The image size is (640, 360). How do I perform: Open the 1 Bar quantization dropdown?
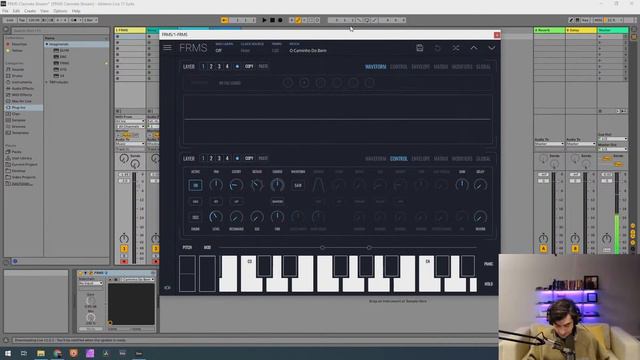tap(90, 20)
